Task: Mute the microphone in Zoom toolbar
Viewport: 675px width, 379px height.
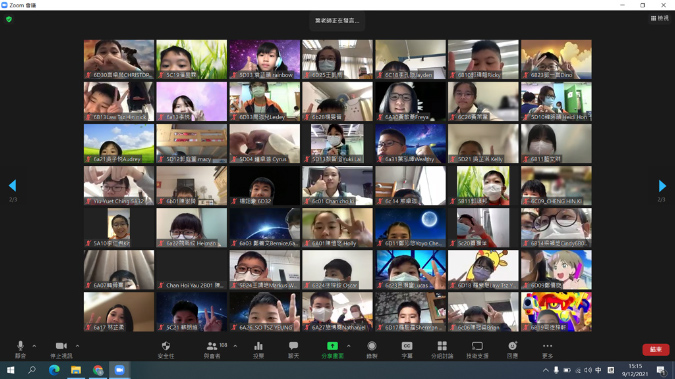Action: [20, 349]
